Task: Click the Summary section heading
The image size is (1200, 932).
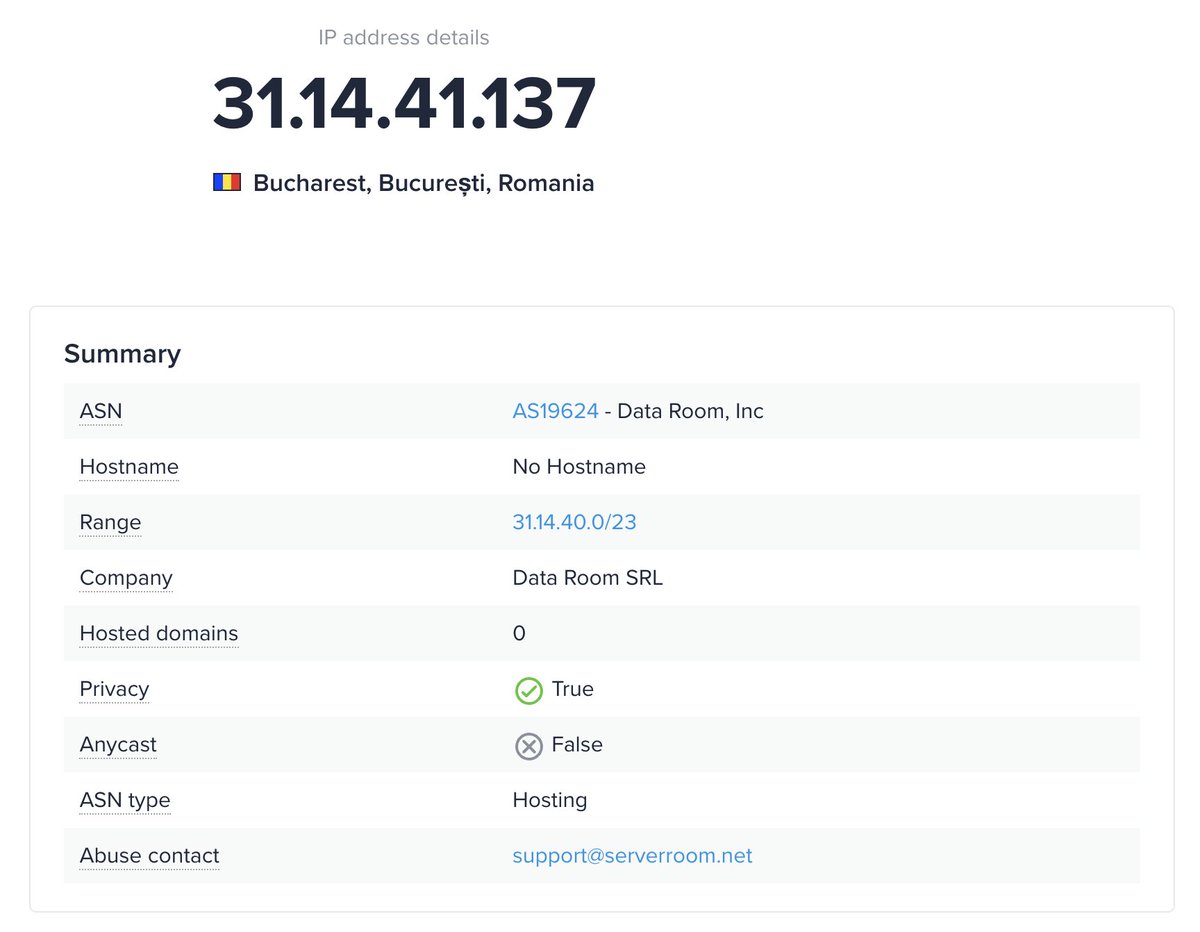Action: (x=122, y=354)
